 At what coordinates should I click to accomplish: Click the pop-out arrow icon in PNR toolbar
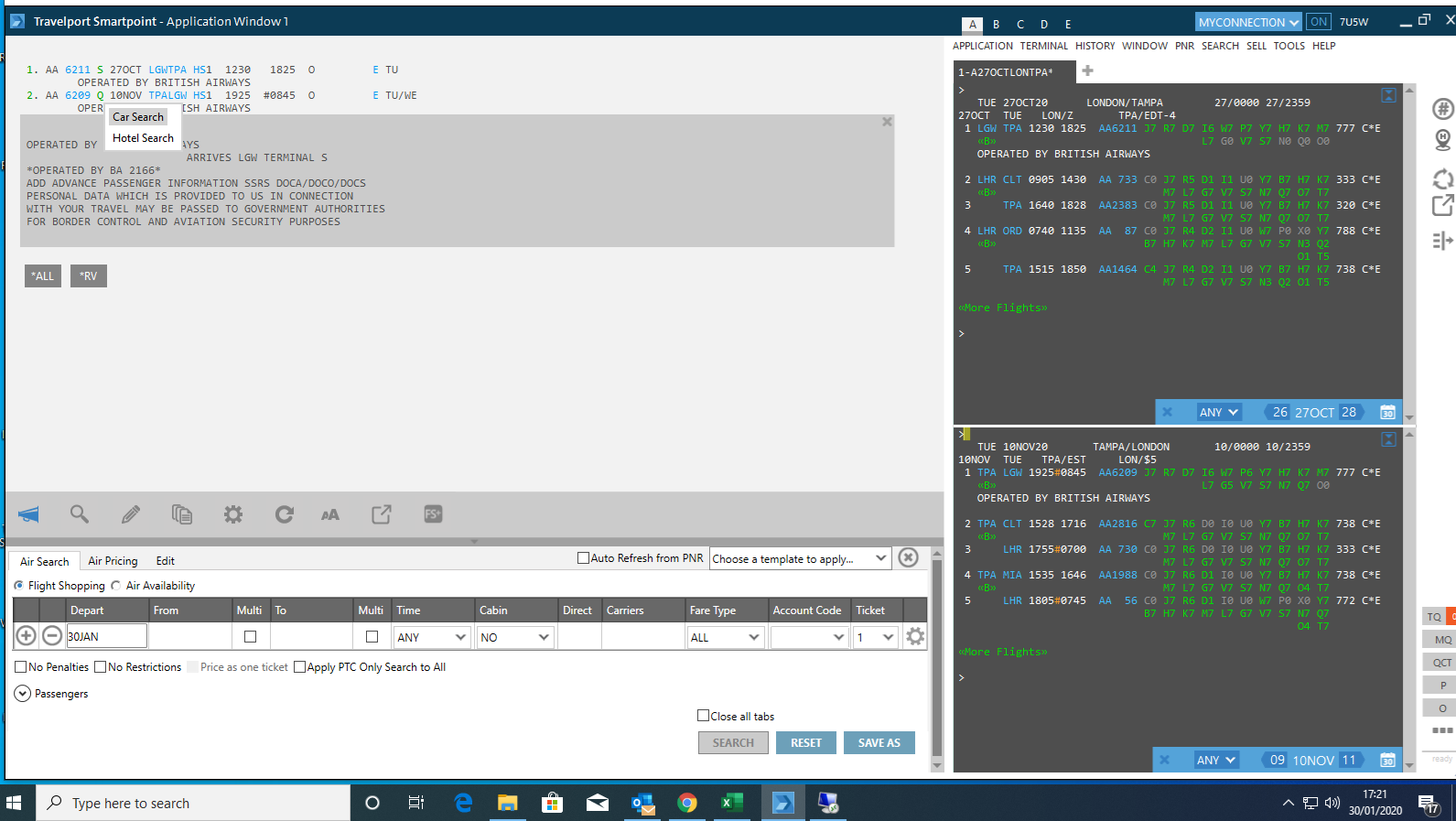[x=382, y=514]
